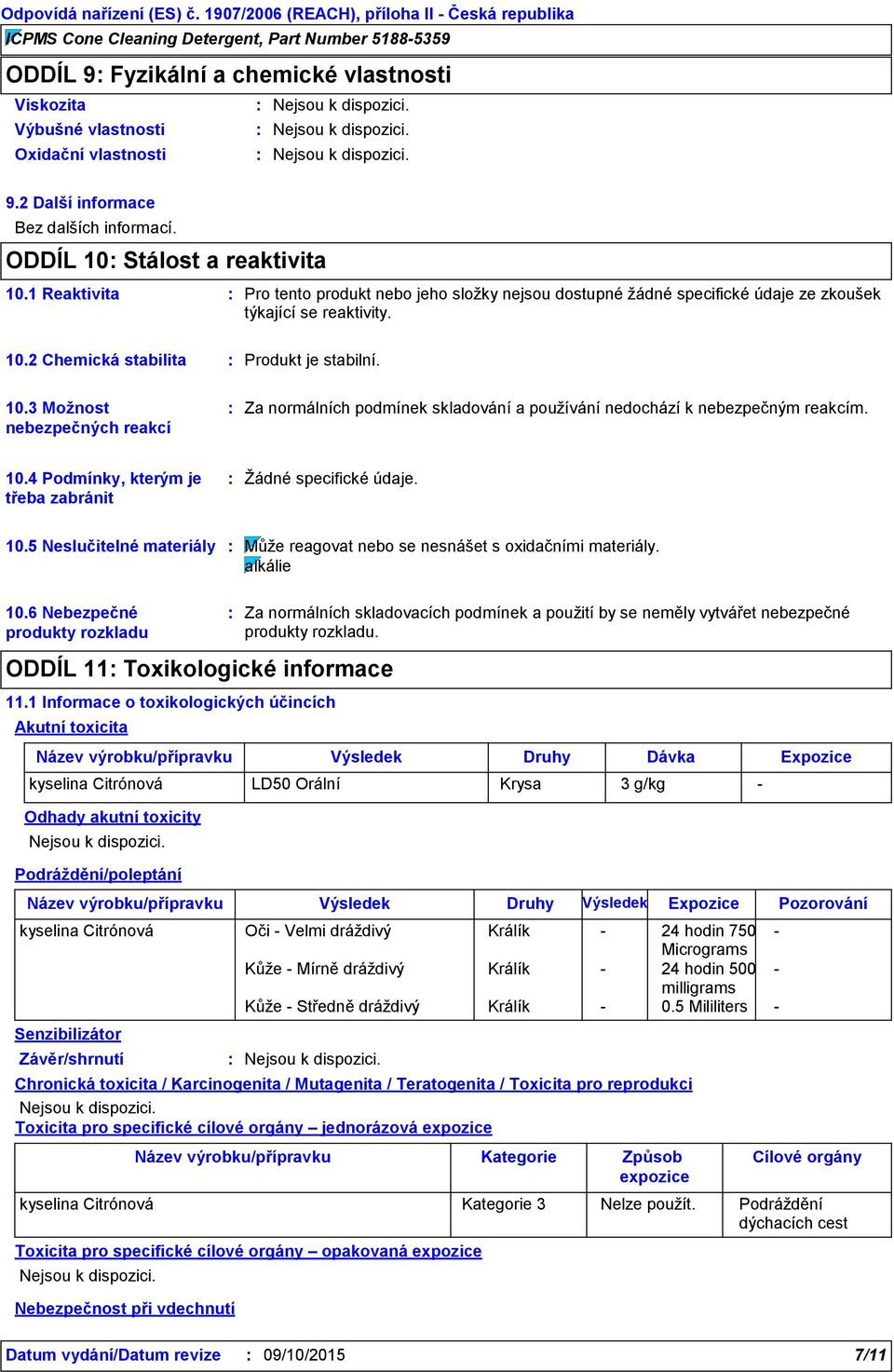894x1372 pixels.
Task: Click the underlined 'Akutní toxicita' heading
Action: tap(71, 727)
